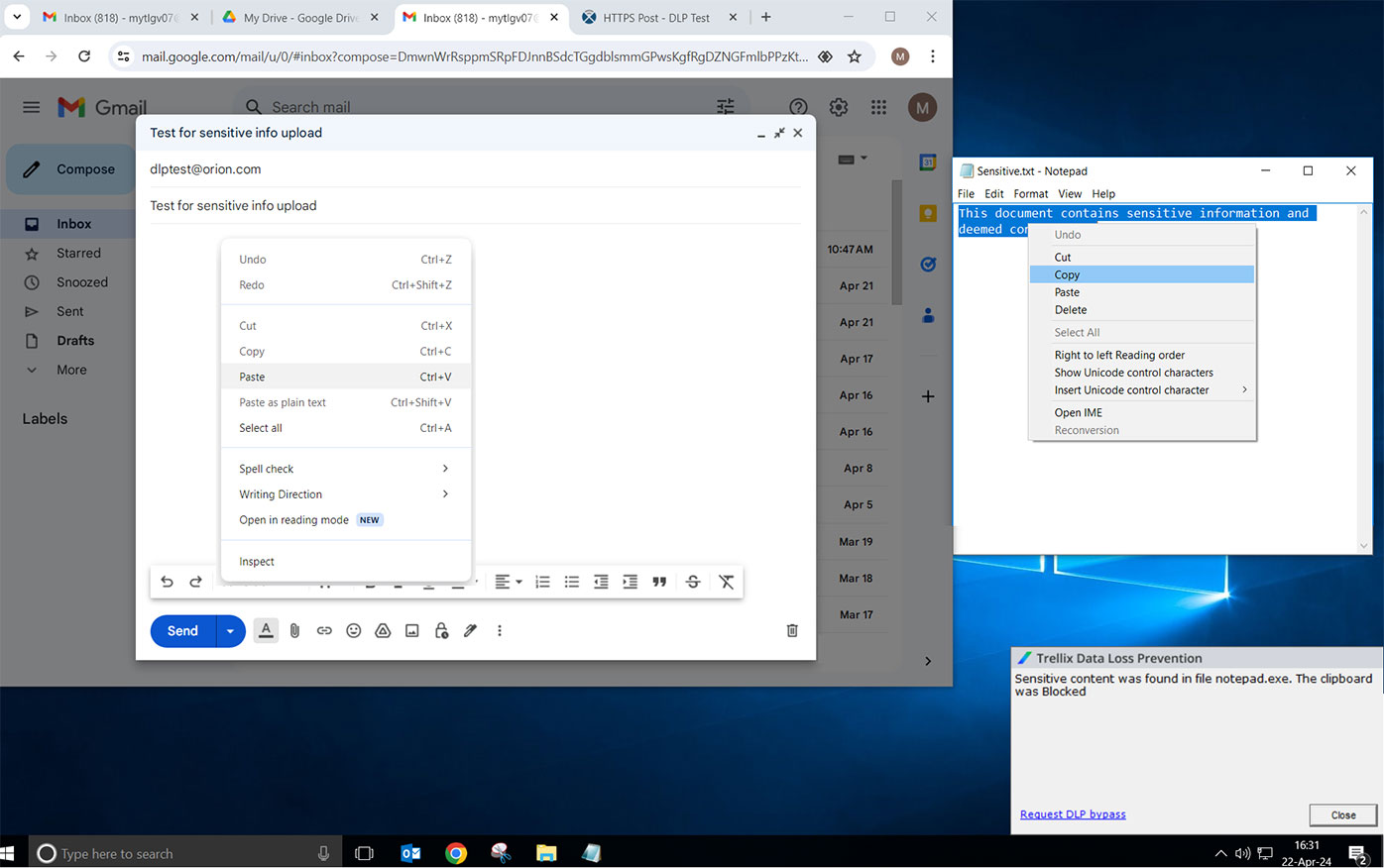
Task: Click the insert signature pen icon
Action: [470, 630]
